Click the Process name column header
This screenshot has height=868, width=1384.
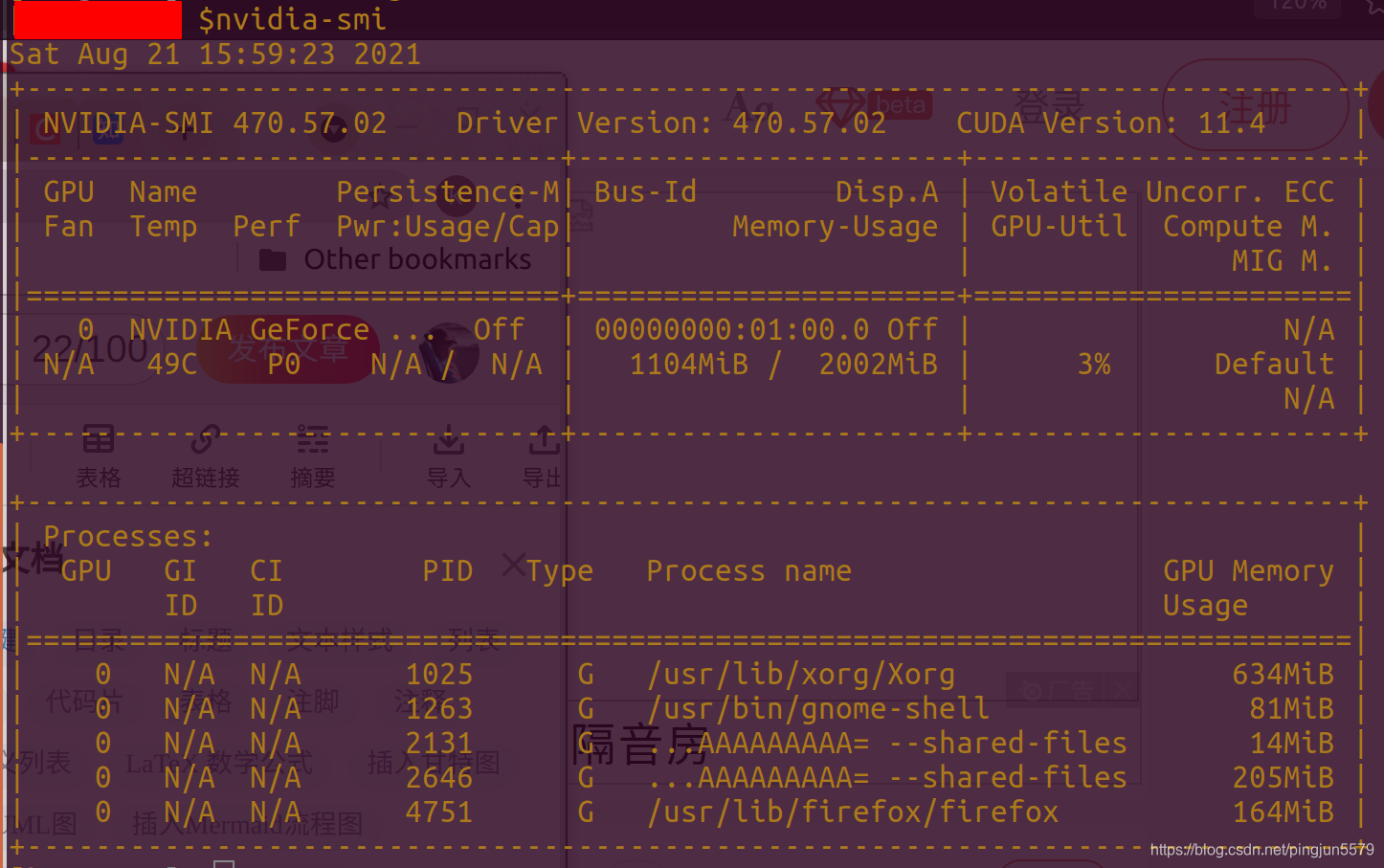(749, 571)
